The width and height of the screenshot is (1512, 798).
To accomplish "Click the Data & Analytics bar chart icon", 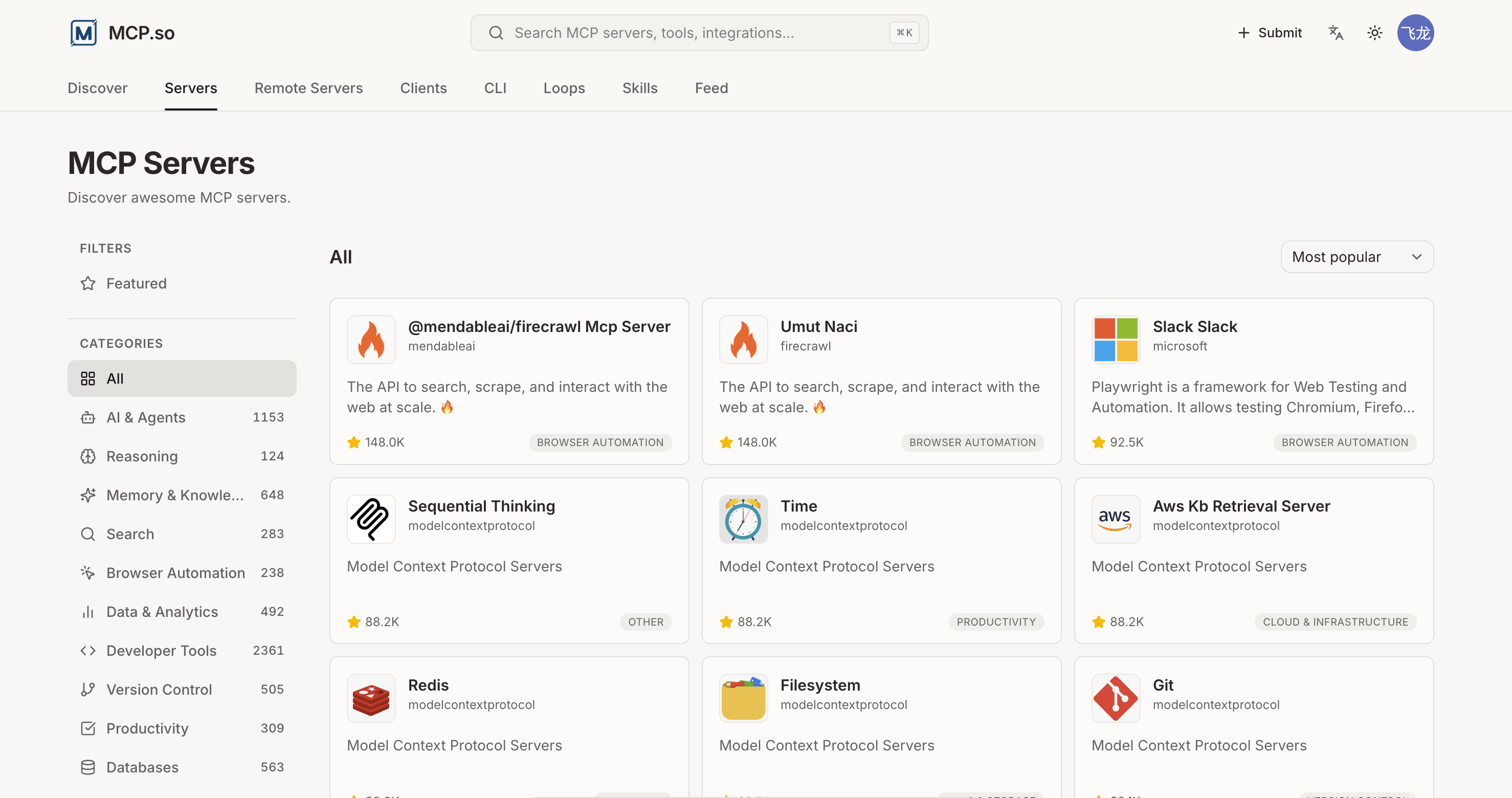I will point(88,612).
